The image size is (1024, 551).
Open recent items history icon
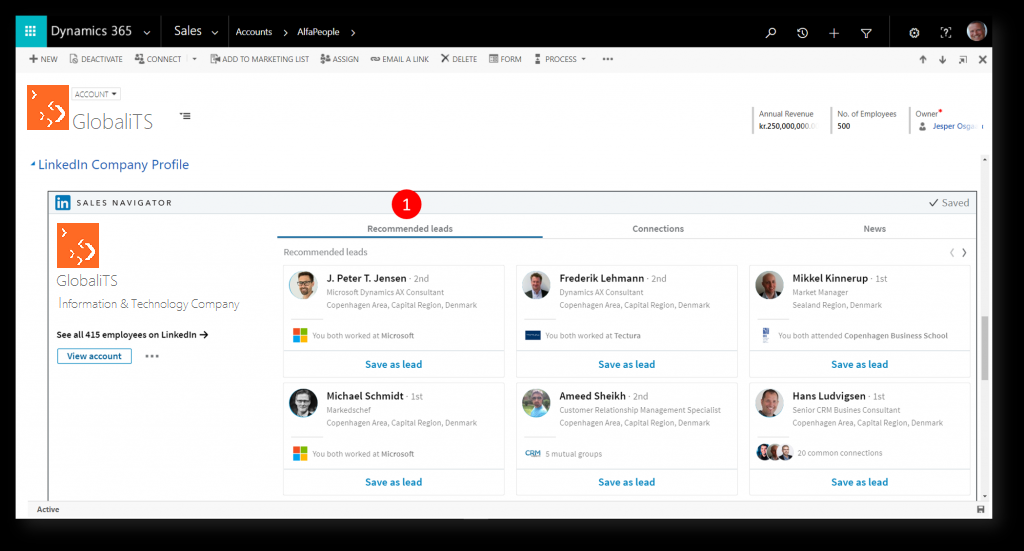pyautogui.click(x=802, y=33)
